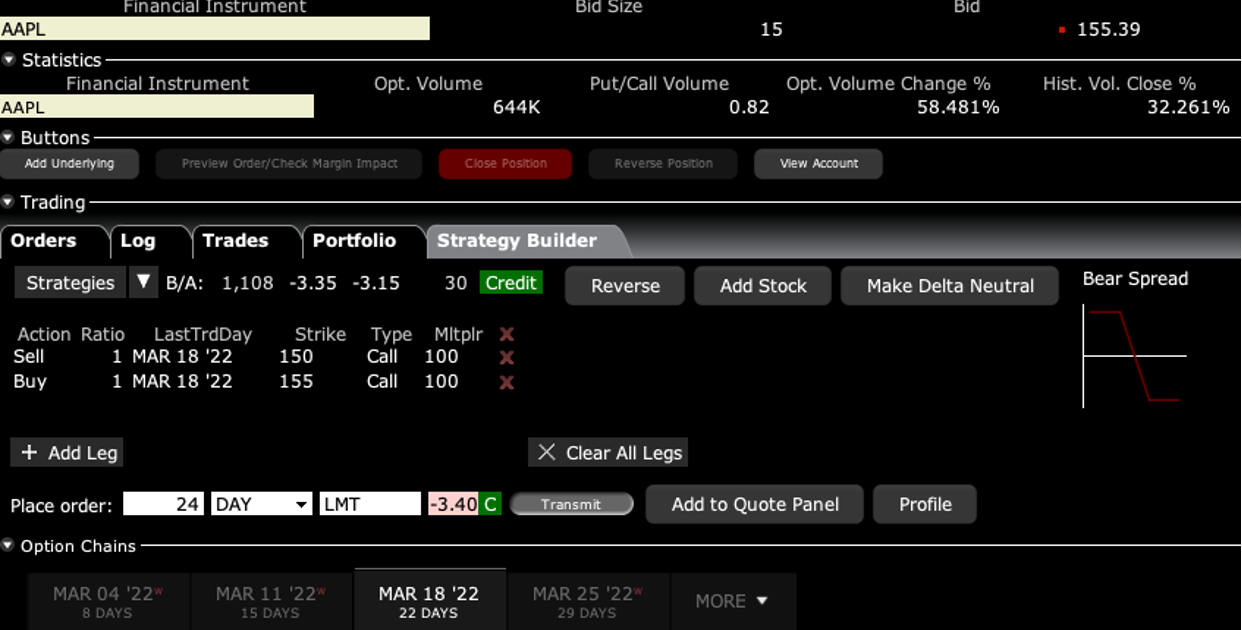Click the Add Underlying button

point(69,164)
